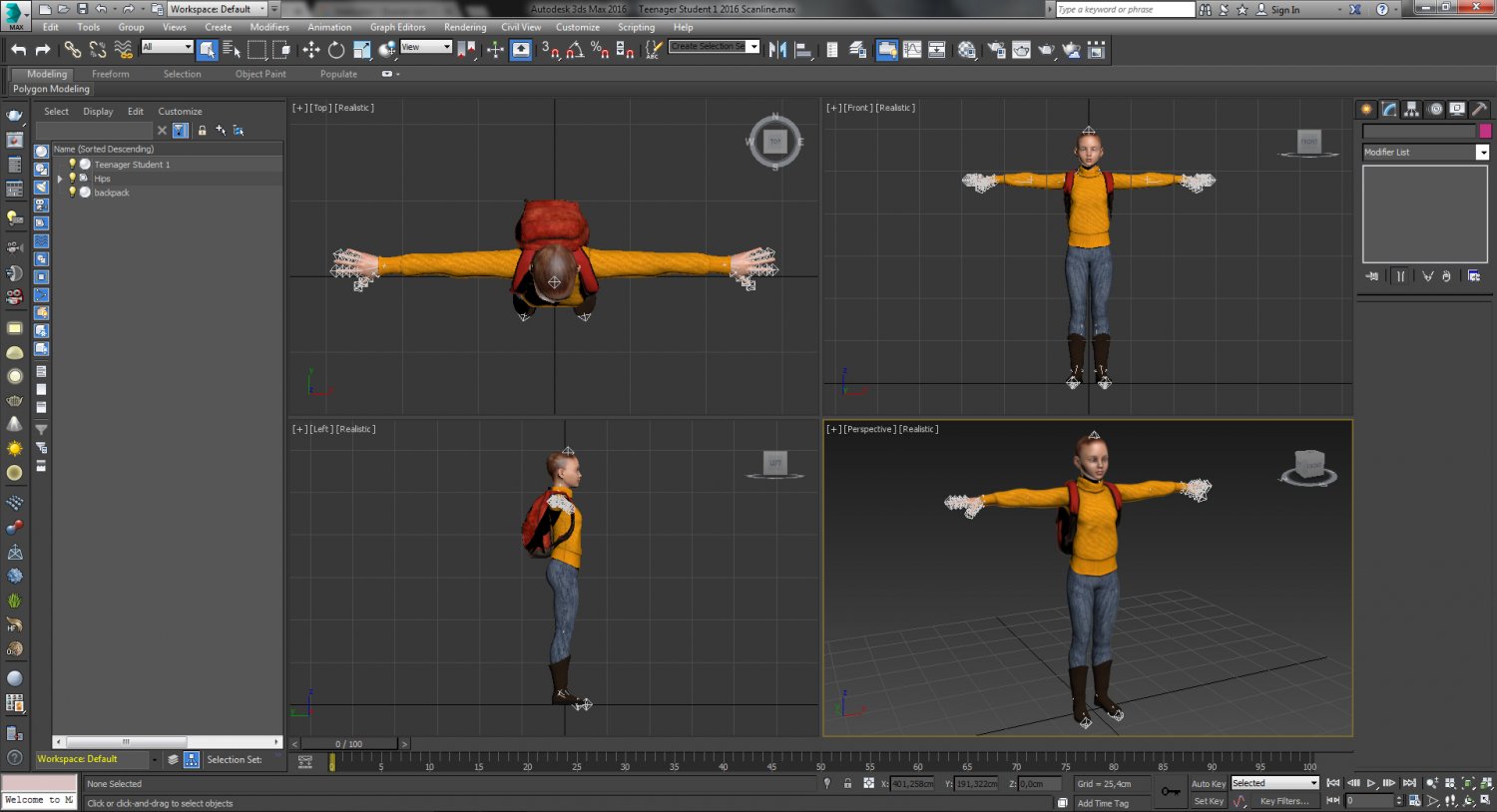Image resolution: width=1497 pixels, height=812 pixels.
Task: Toggle Selection Lock padlock in status bar
Action: [847, 783]
